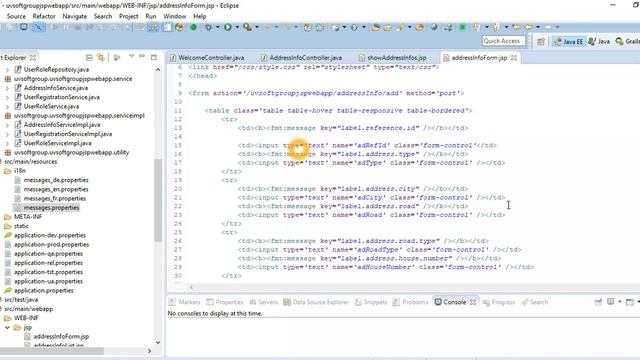The image size is (640, 360).
Task: Switch to the Grails perspective
Action: tap(628, 41)
